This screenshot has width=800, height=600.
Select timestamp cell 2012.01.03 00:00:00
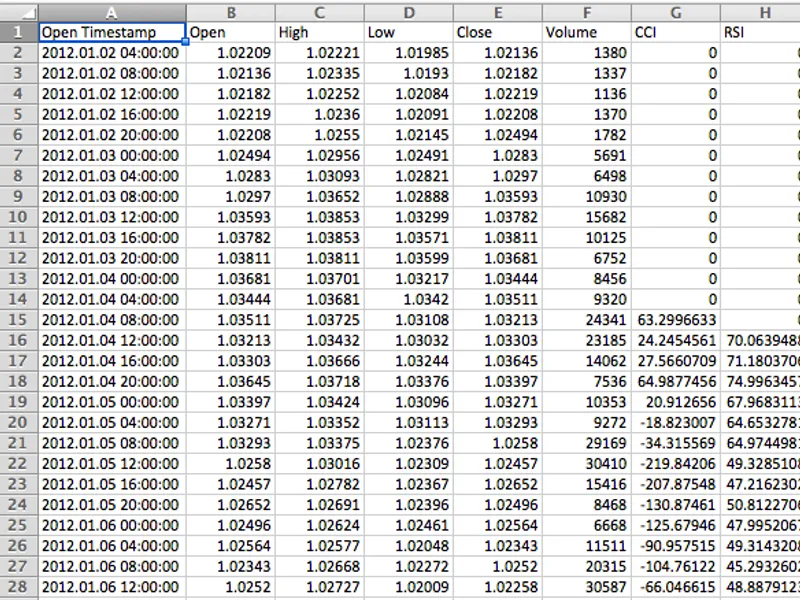coord(112,156)
